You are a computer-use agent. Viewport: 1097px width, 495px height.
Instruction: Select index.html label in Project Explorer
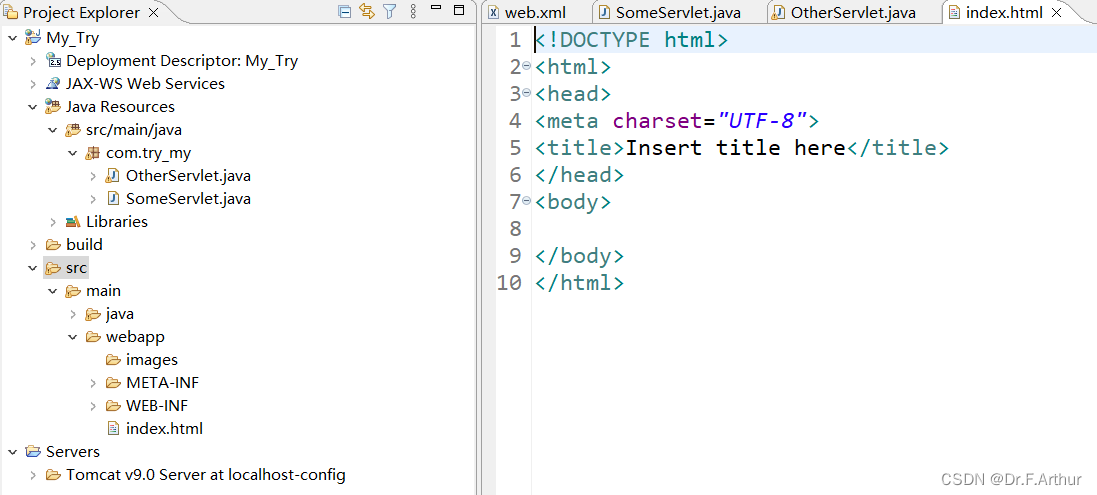164,428
